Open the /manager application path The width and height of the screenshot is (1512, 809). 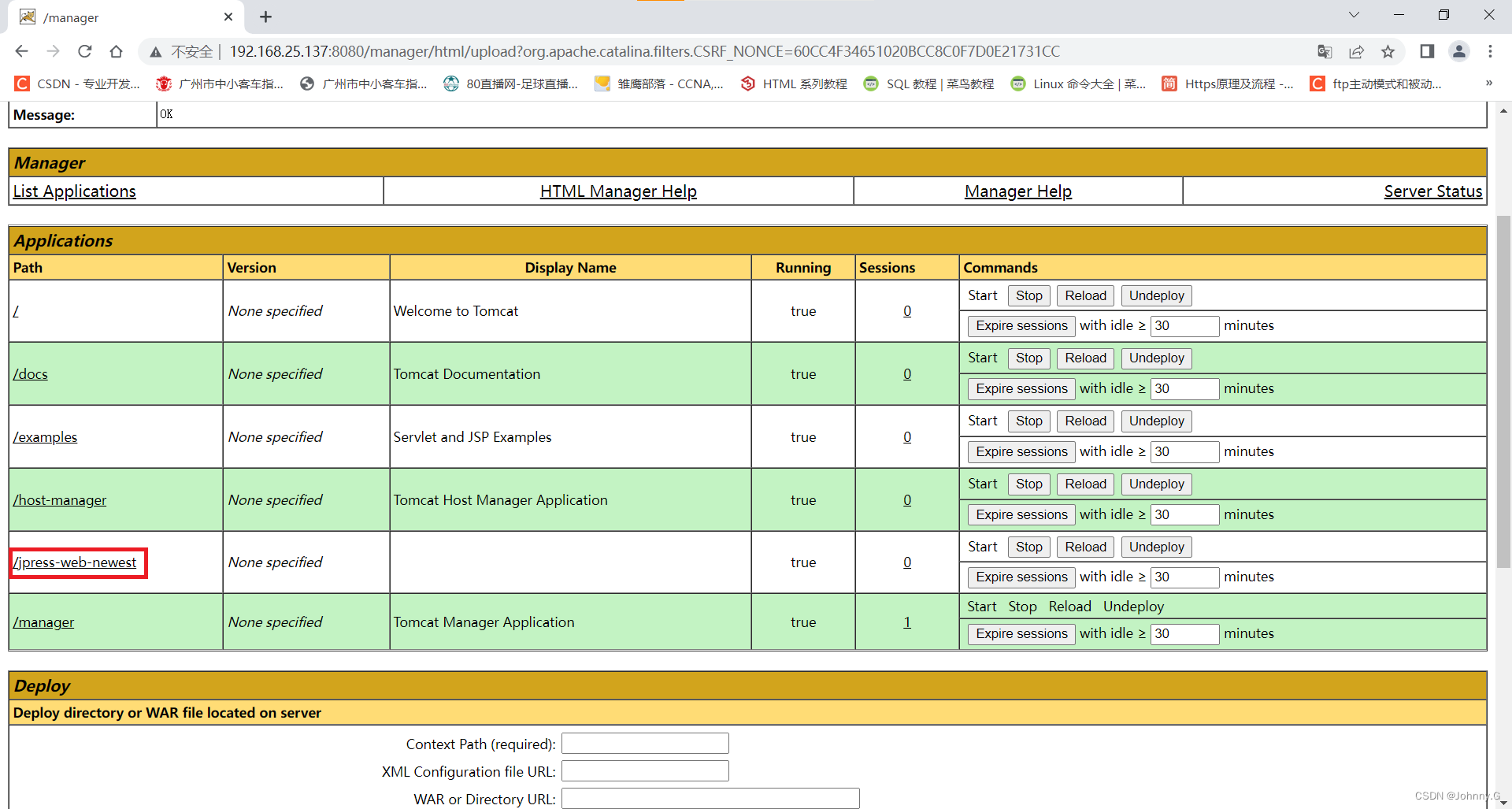tap(44, 622)
